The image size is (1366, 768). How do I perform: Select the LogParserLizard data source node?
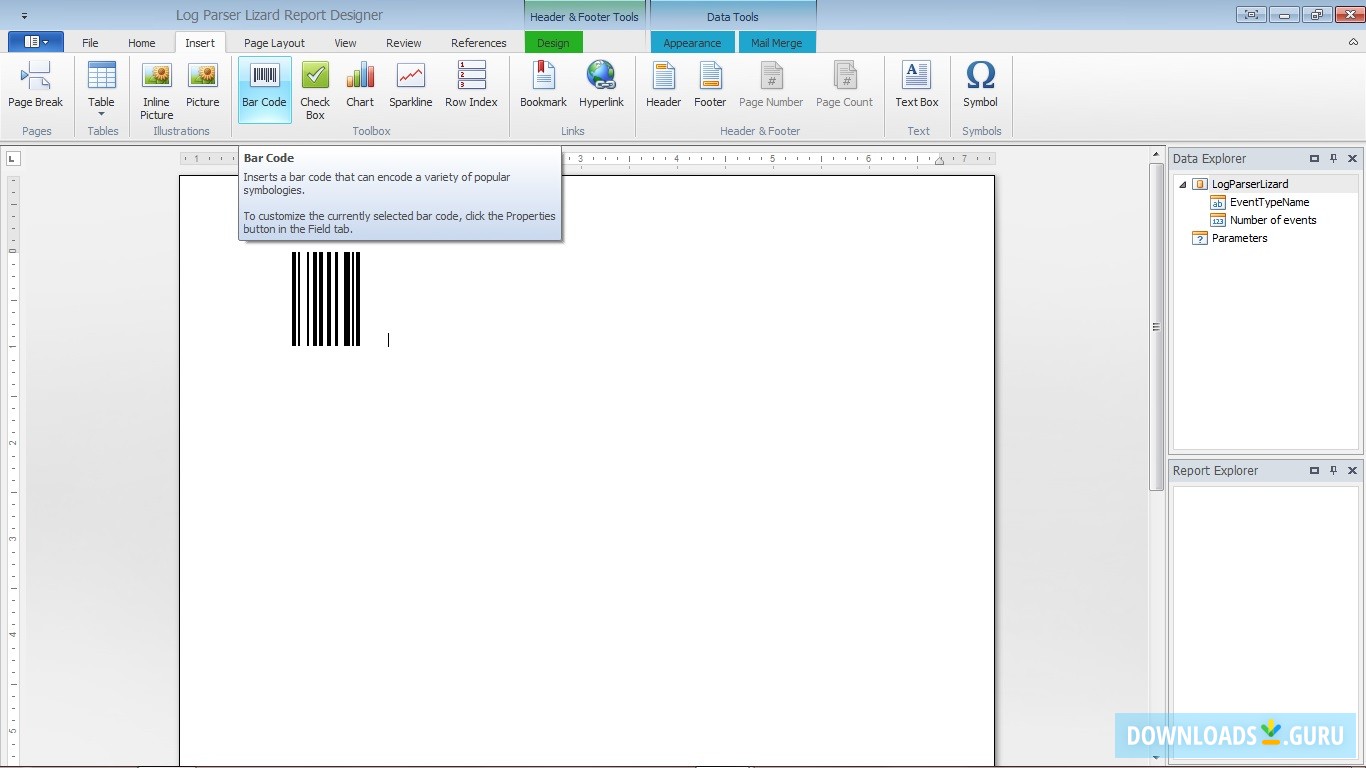pyautogui.click(x=1250, y=184)
